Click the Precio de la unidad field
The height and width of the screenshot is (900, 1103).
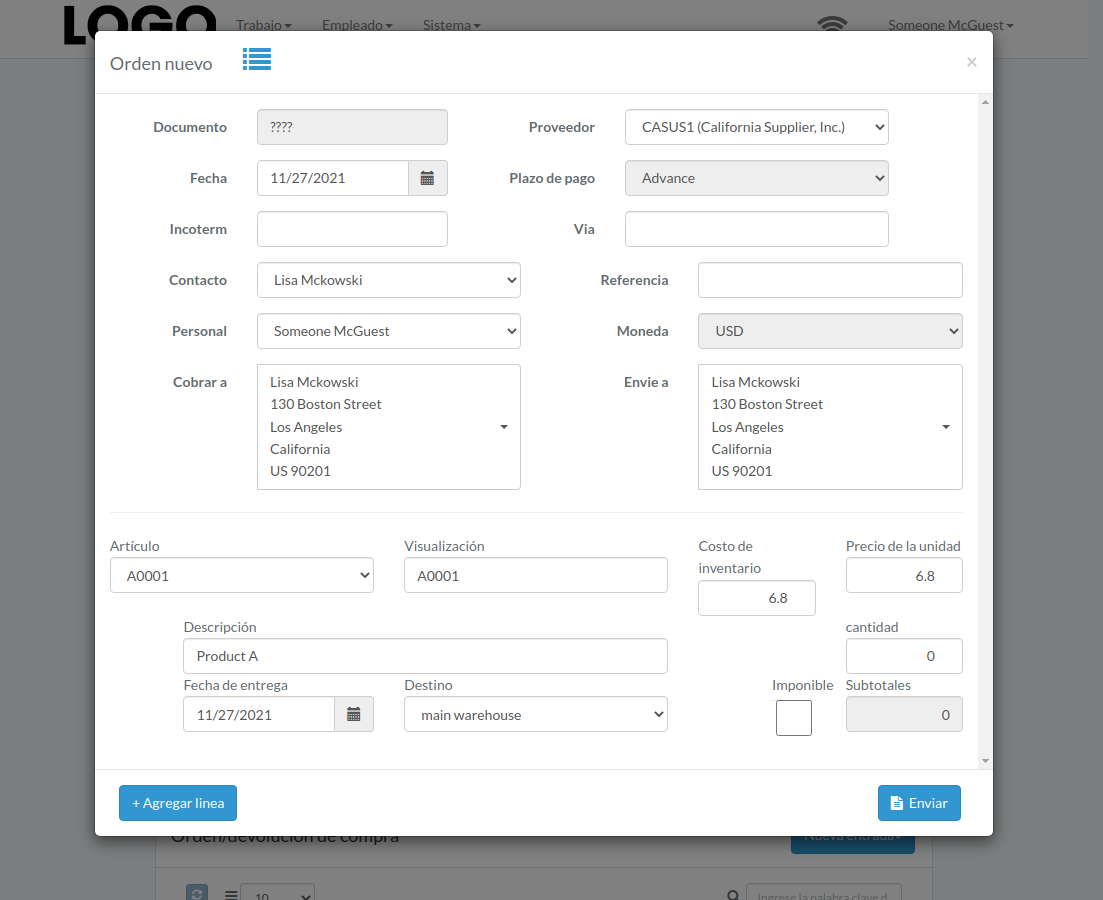tap(904, 576)
